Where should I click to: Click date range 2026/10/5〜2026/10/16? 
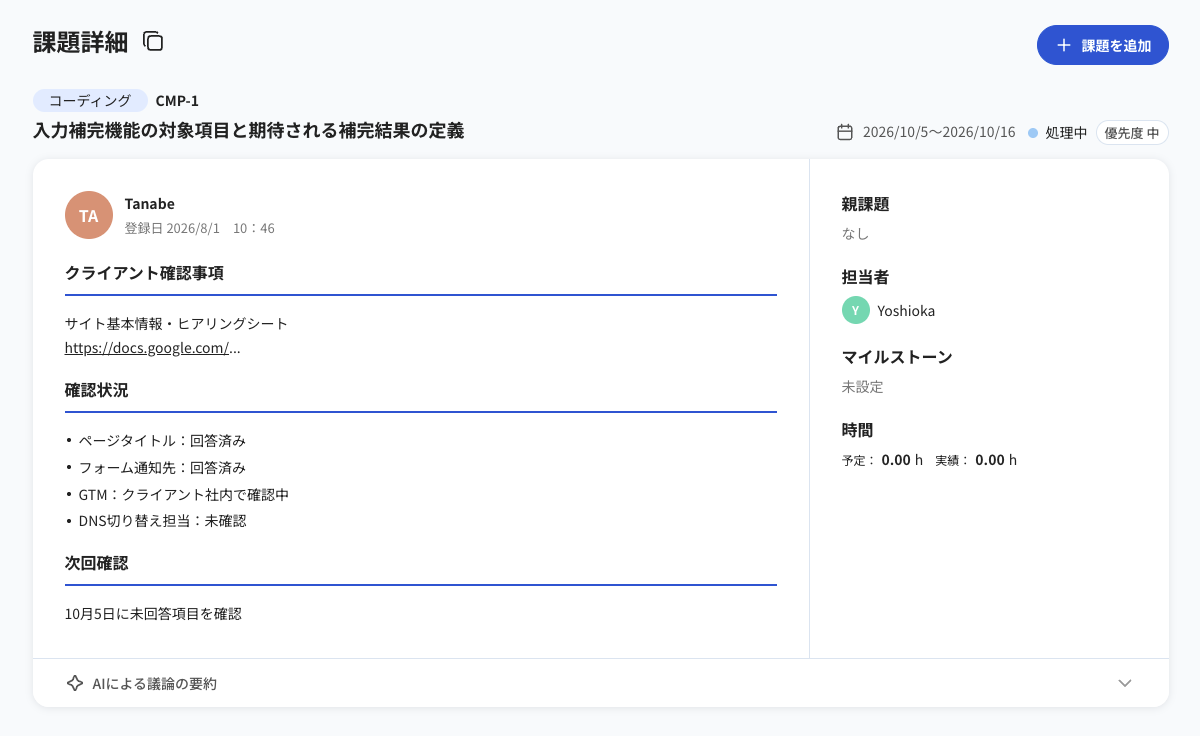point(939,132)
